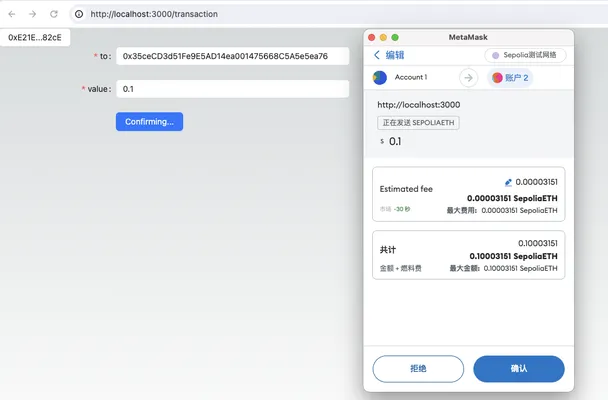The width and height of the screenshot is (608, 400).
Task: Click the http://localhost:3000 origin text
Action: pyautogui.click(x=419, y=105)
